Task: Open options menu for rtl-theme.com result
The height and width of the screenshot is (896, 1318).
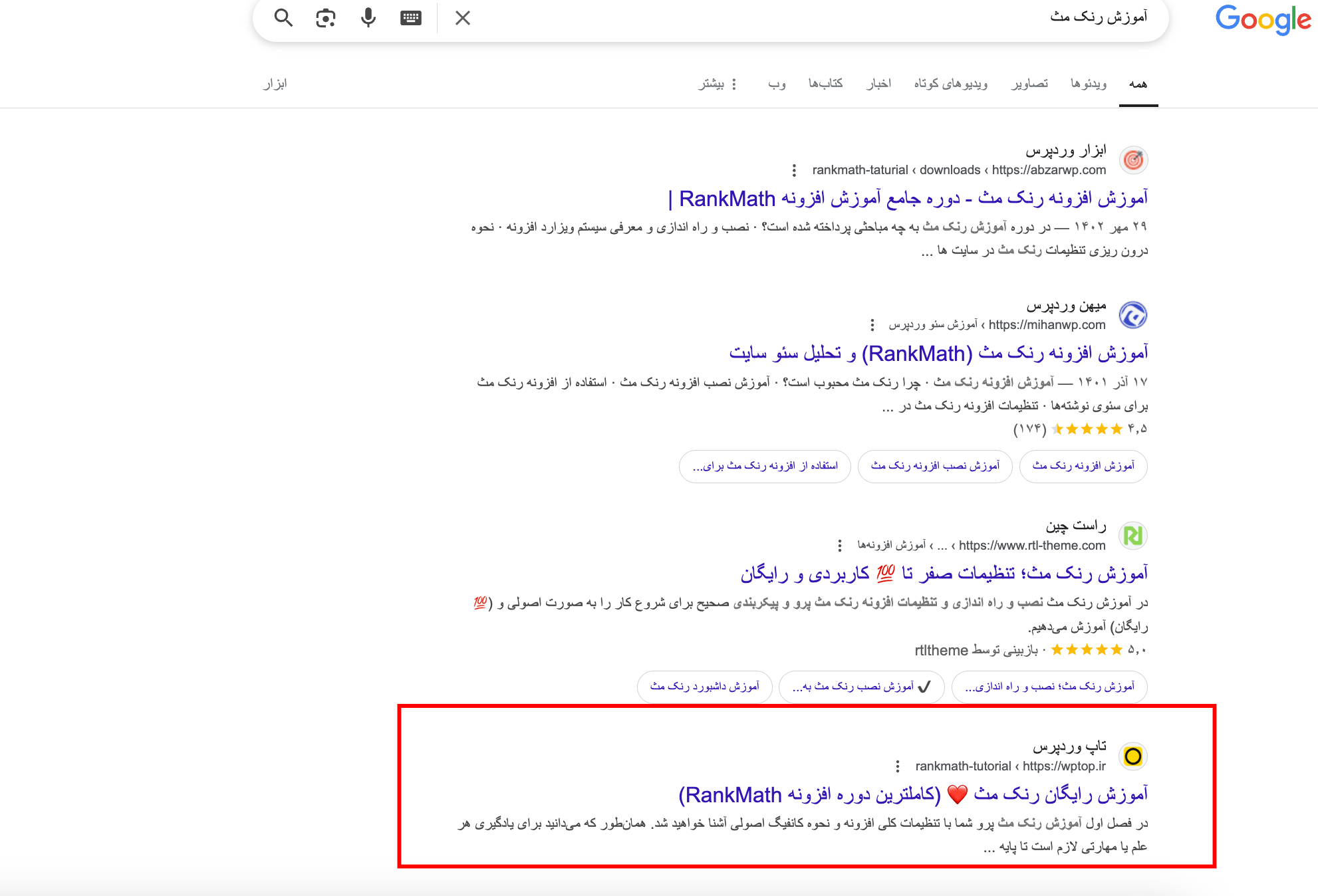Action: (x=840, y=546)
